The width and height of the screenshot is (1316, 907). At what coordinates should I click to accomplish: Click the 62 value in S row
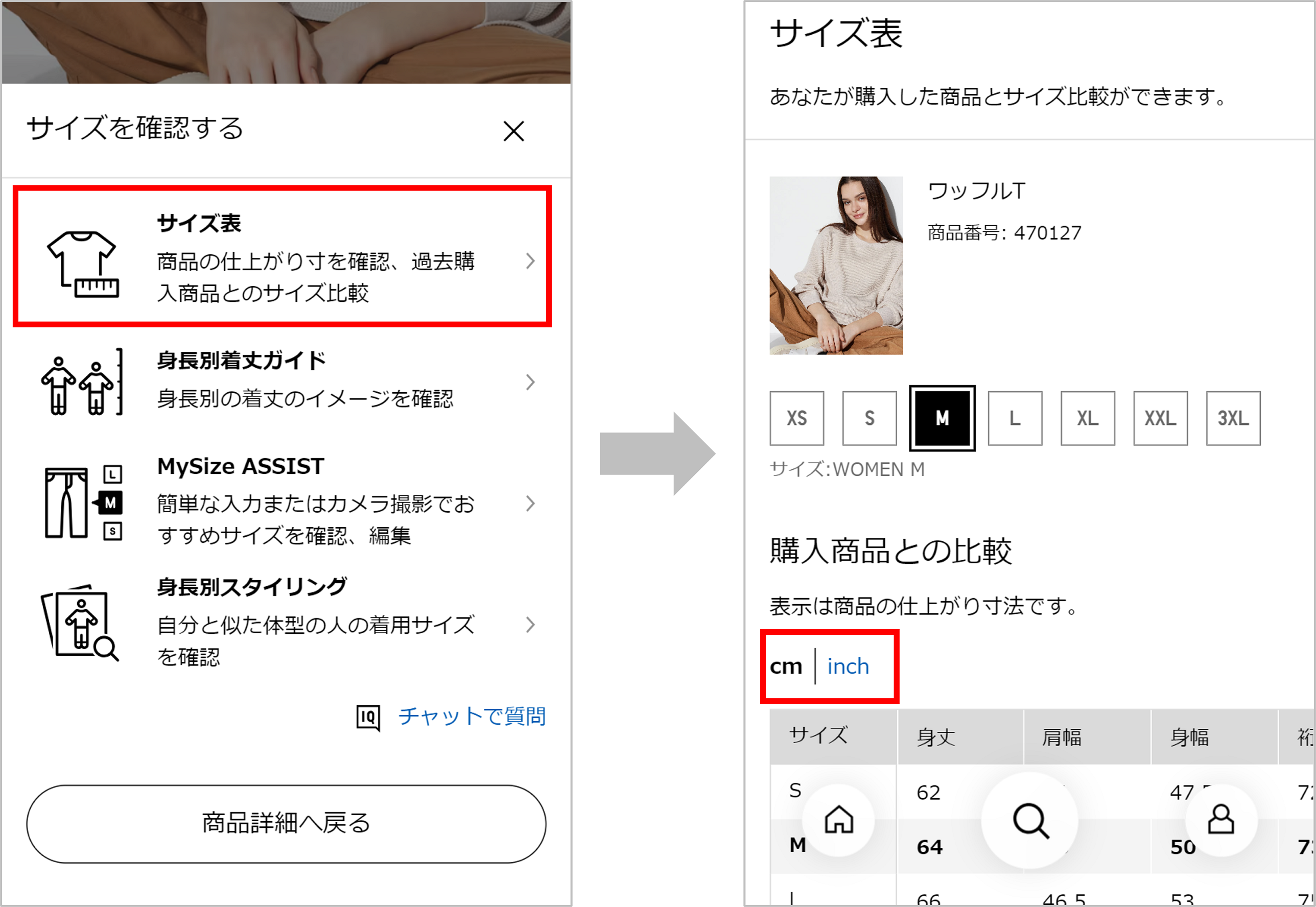click(928, 792)
